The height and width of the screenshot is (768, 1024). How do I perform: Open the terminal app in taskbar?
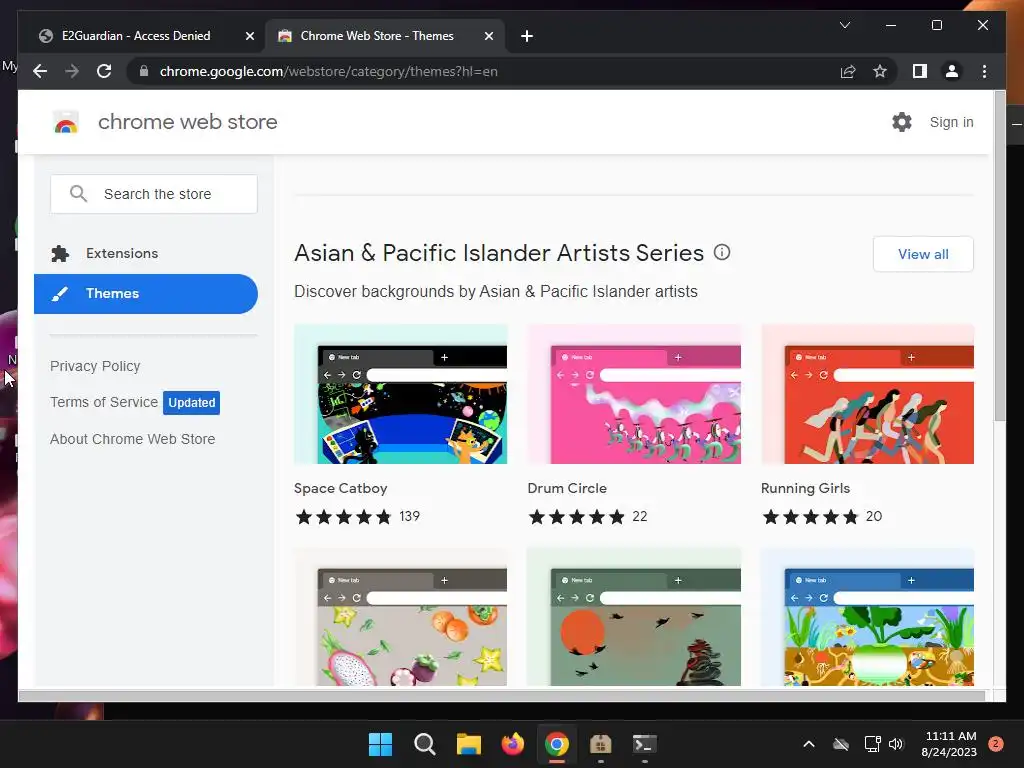click(644, 744)
